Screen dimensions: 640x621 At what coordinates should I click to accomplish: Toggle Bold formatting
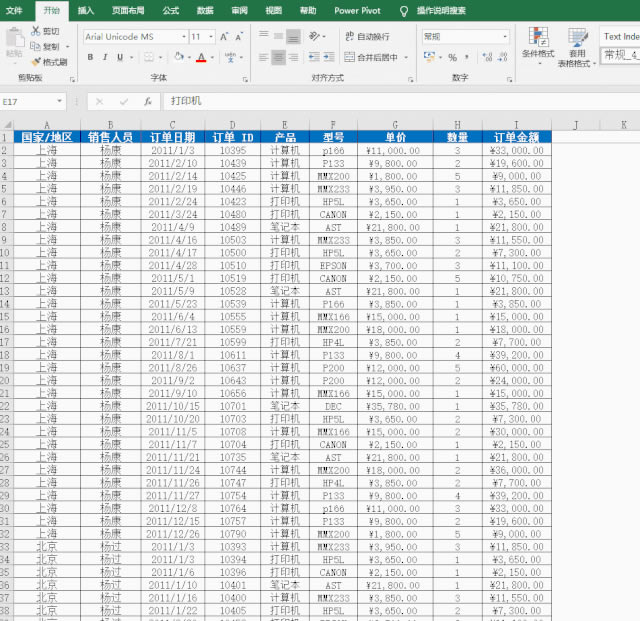coord(90,57)
